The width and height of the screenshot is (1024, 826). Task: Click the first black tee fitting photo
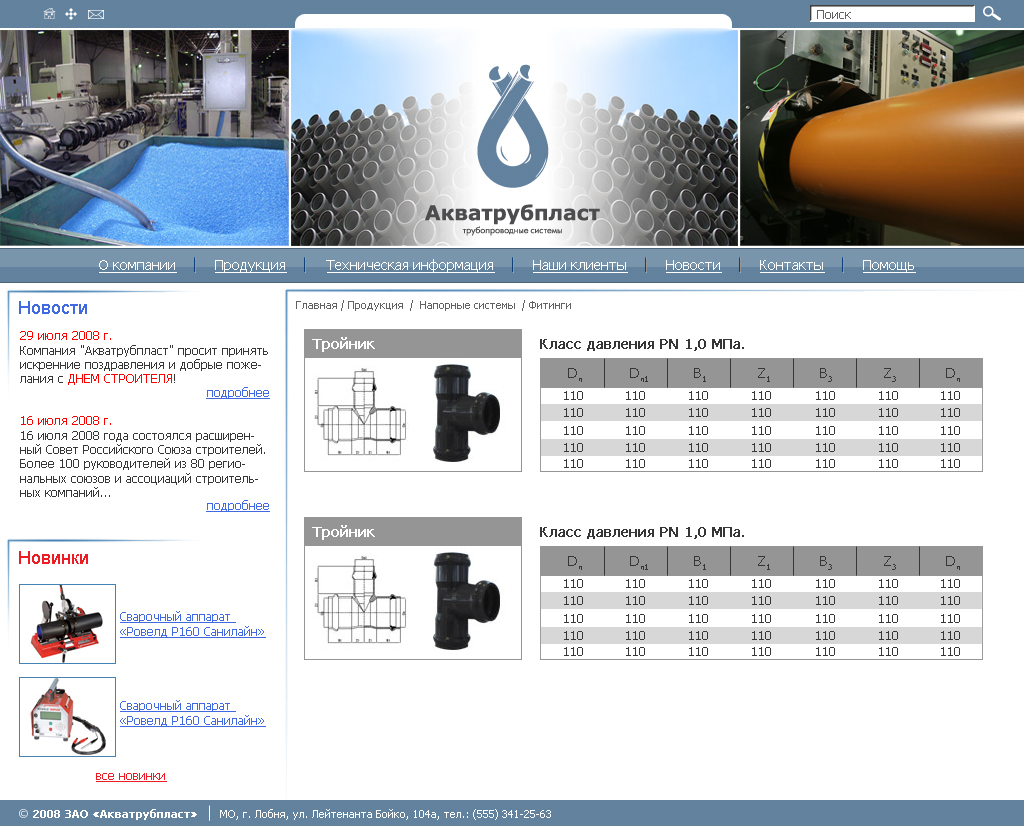pos(466,413)
